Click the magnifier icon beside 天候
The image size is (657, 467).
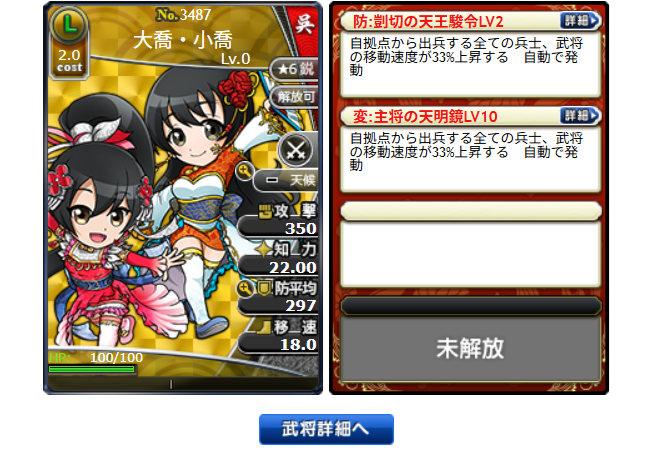tap(244, 171)
